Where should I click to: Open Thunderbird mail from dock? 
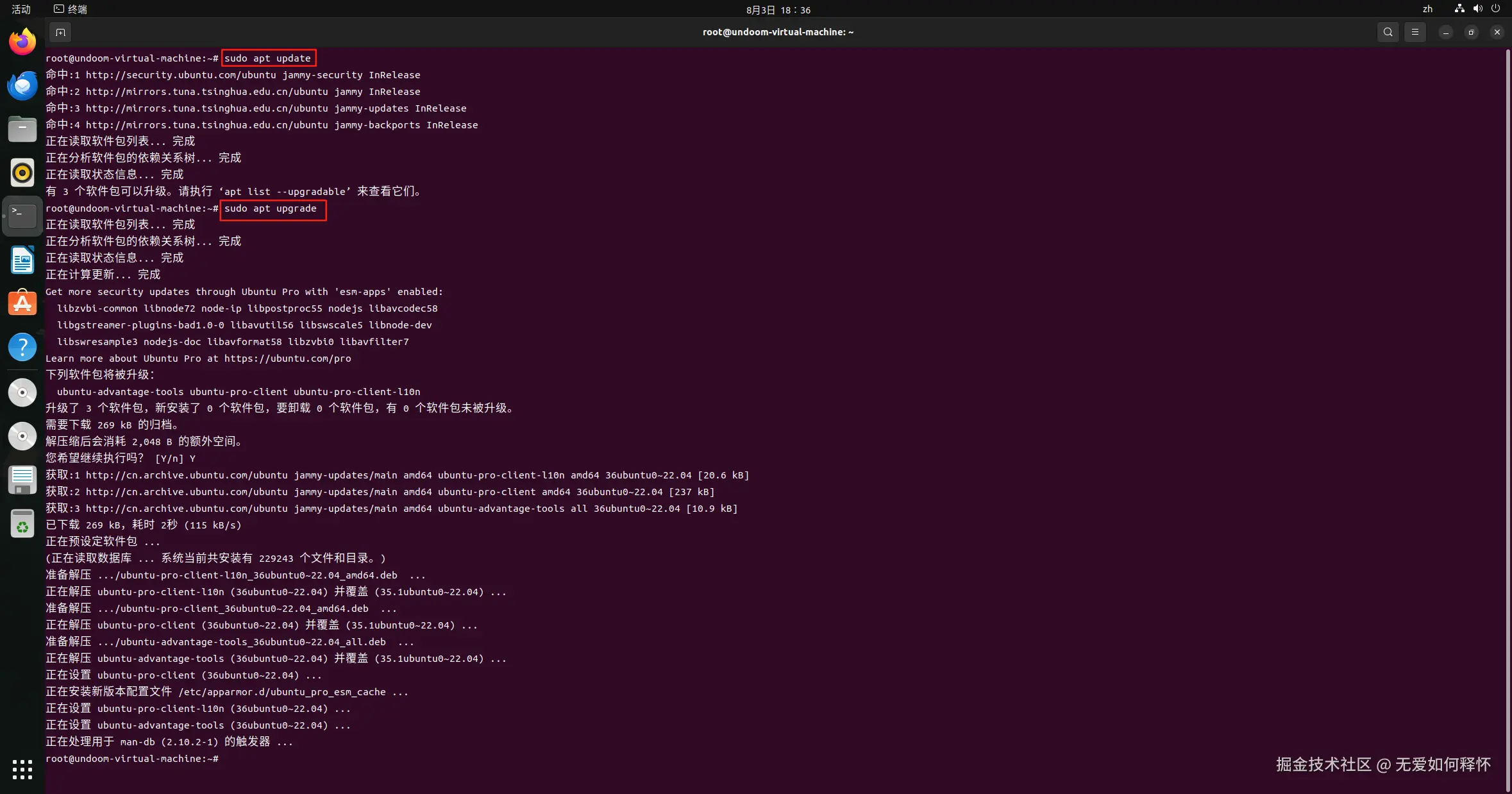click(x=22, y=86)
